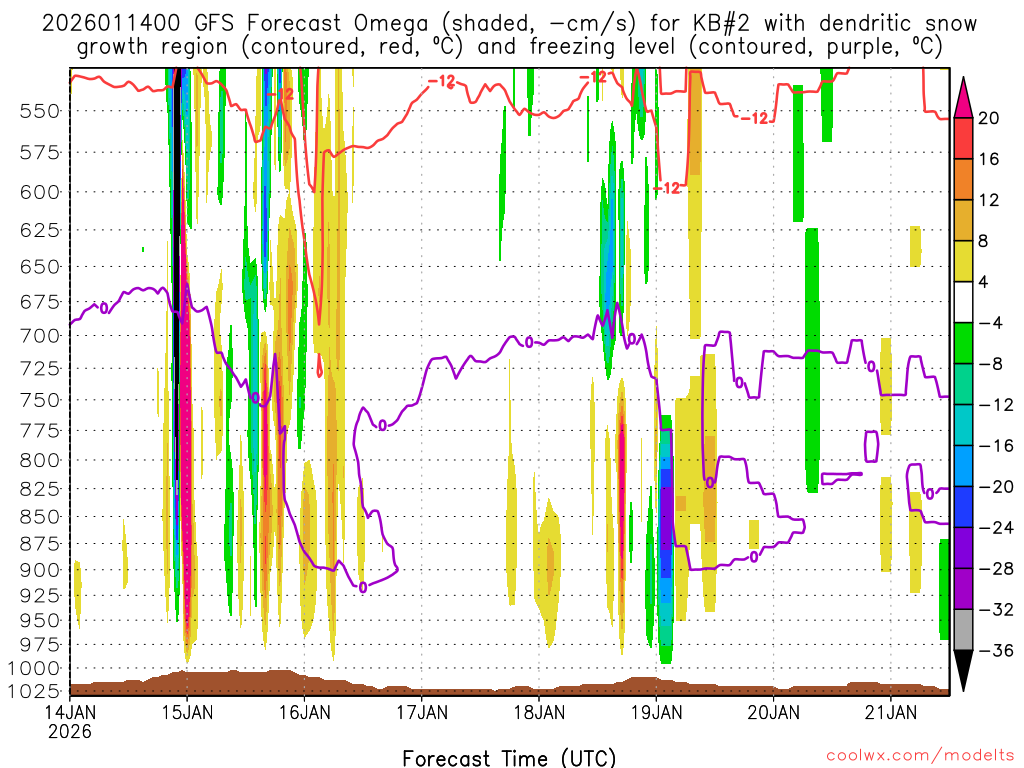
Task: Click the purple 0 contour label near 925 level
Action: [x=363, y=587]
